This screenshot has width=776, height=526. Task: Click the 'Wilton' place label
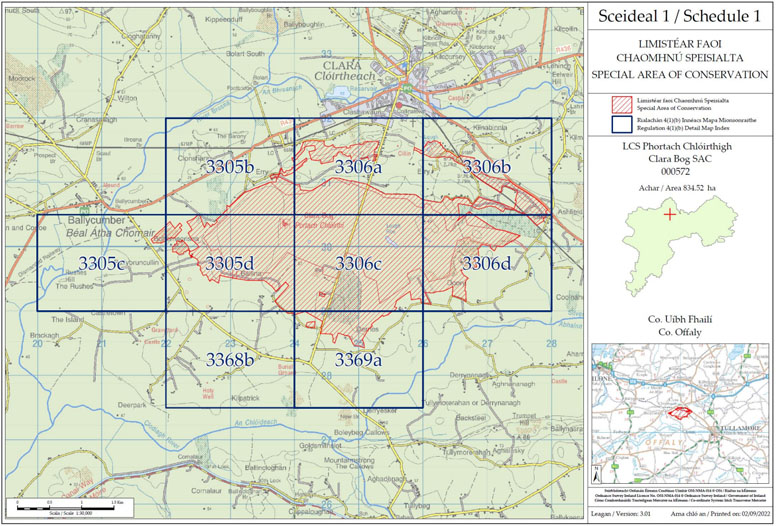(127, 98)
